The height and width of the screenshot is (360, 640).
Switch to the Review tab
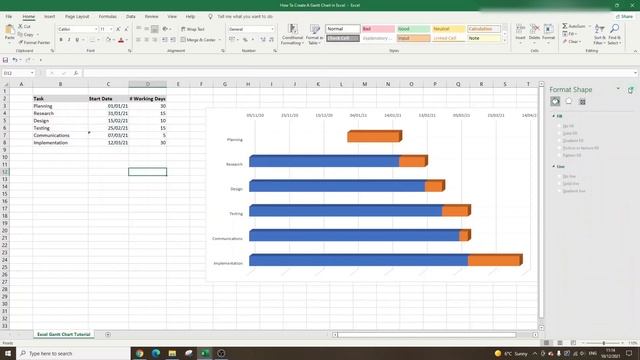click(151, 16)
